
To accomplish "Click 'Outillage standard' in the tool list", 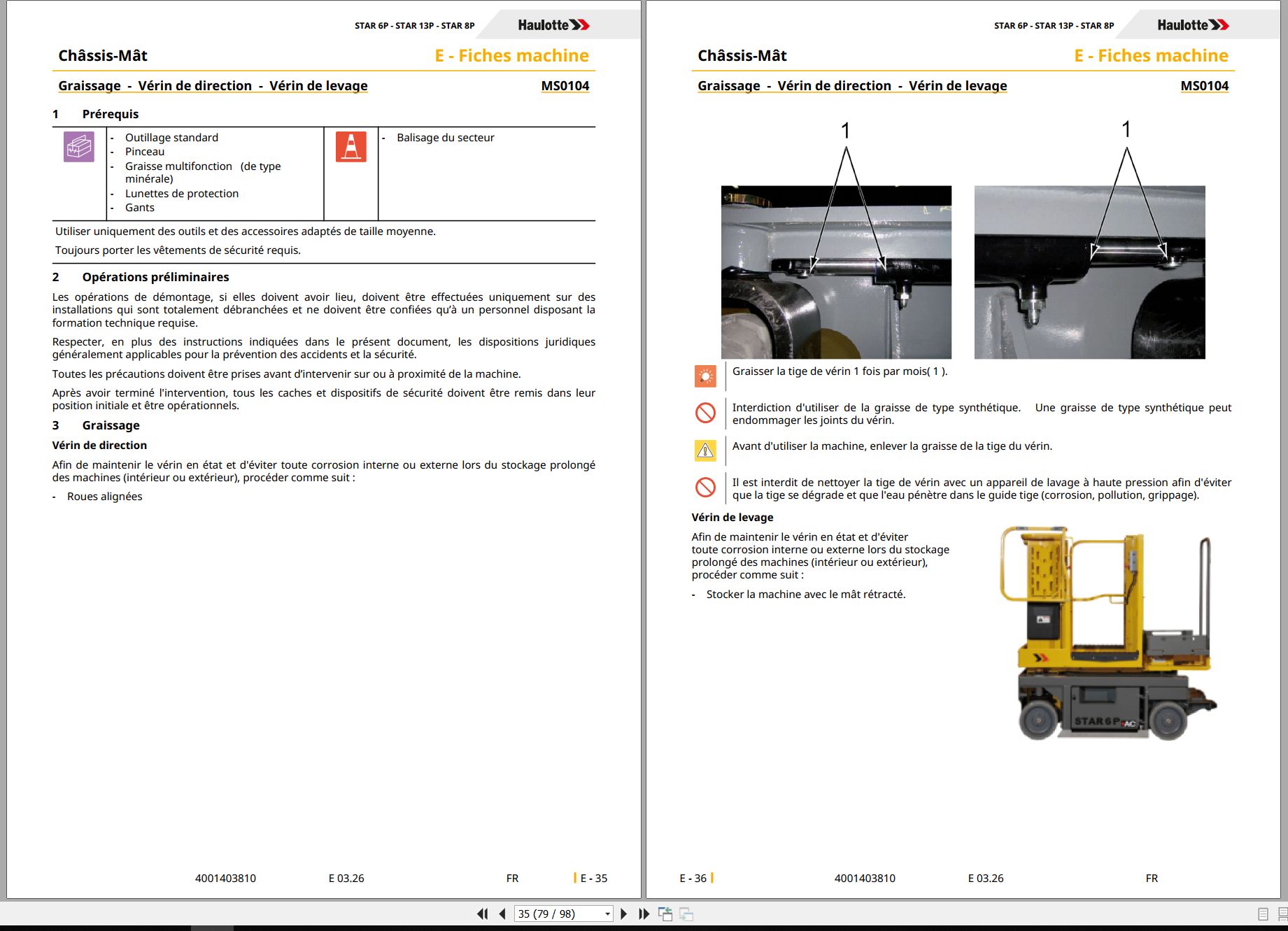I will 171,138.
